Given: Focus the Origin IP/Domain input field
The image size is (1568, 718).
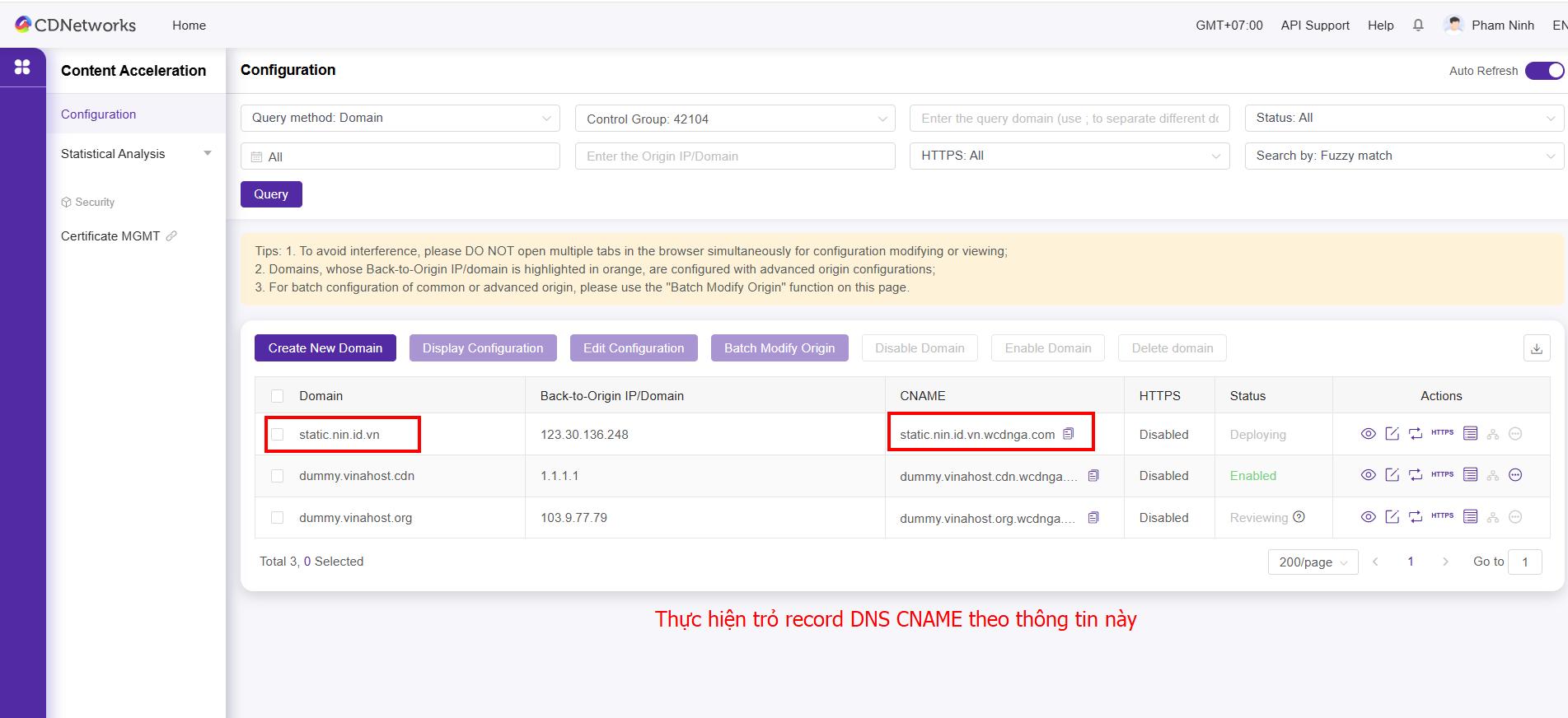Looking at the screenshot, I should click(735, 156).
